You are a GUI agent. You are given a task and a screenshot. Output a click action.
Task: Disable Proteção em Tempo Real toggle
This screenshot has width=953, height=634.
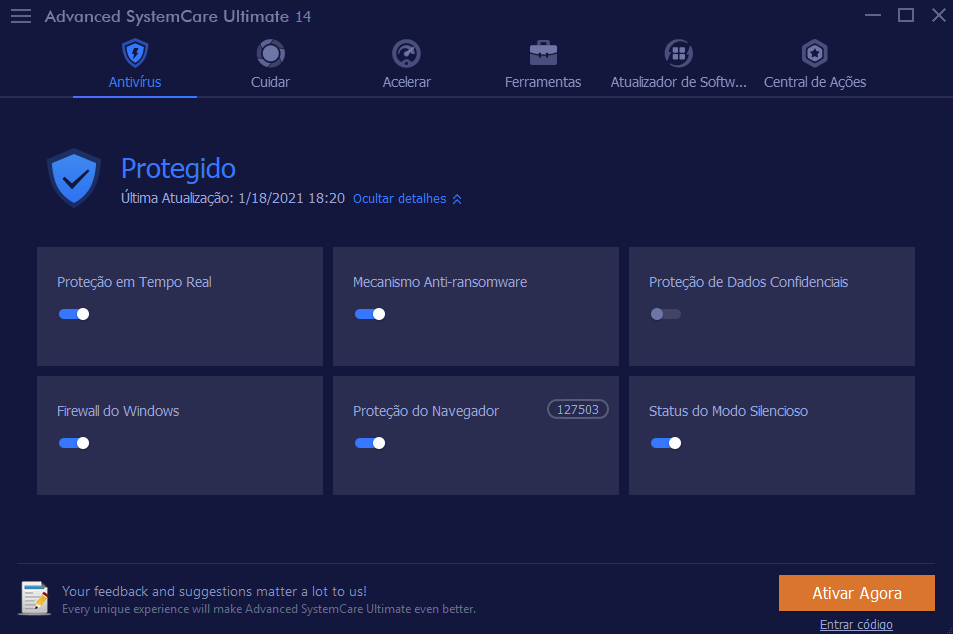(x=74, y=314)
